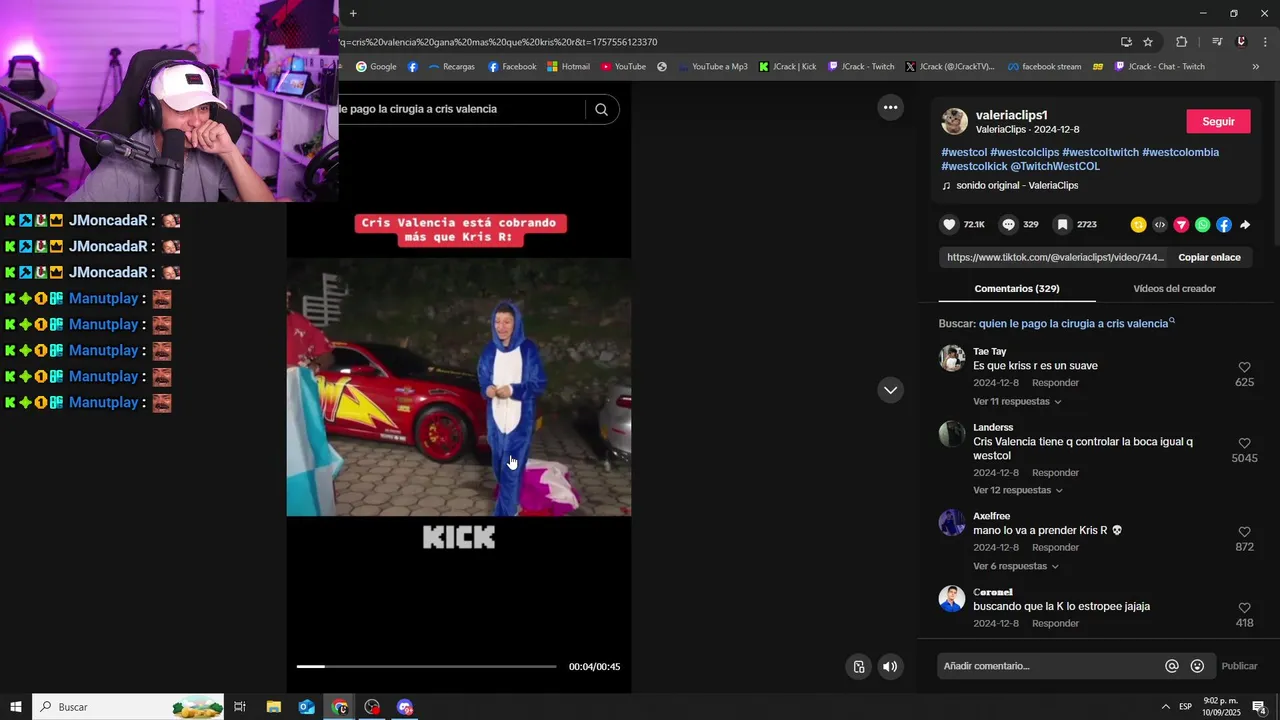Image resolution: width=1280 pixels, height=720 pixels.
Task: Open the three-dot video options menu
Action: point(890,107)
